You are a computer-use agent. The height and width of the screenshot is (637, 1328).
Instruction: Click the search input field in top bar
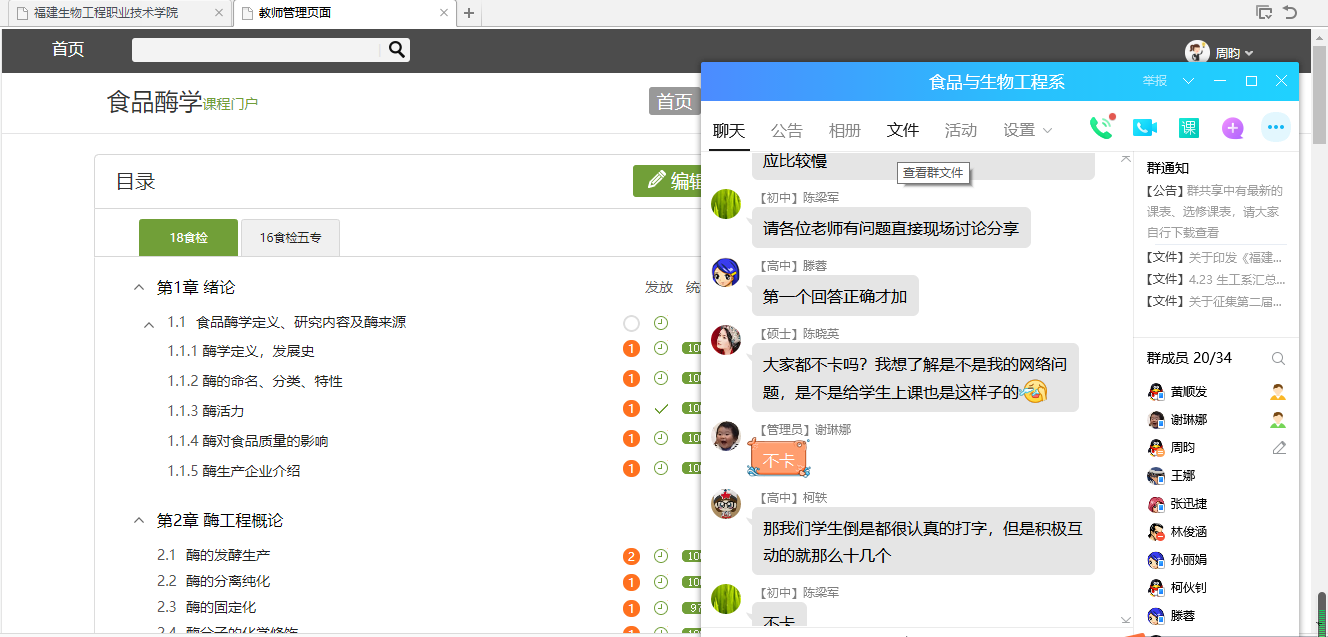[x=258, y=50]
